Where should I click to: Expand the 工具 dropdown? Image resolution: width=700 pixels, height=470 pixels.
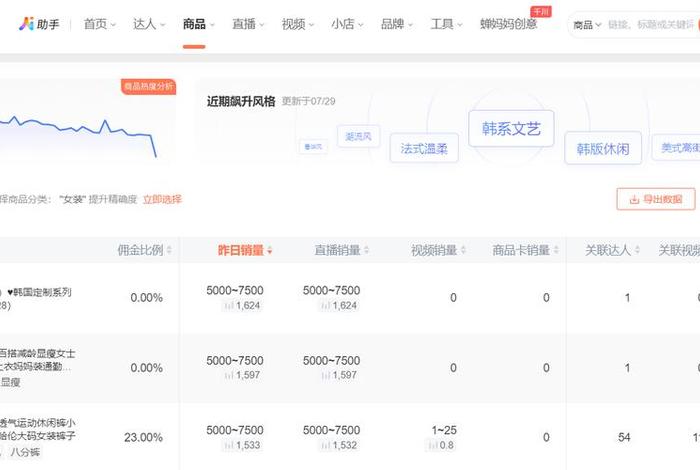446,24
